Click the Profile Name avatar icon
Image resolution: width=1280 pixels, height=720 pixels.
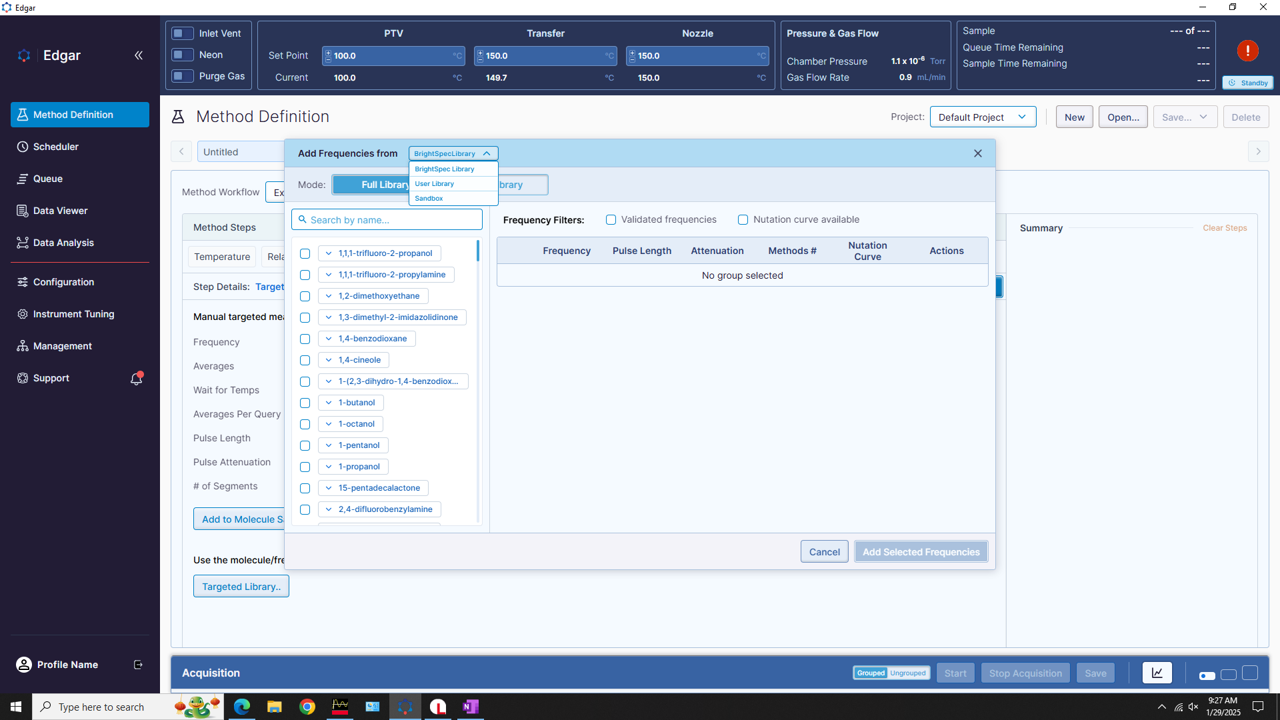point(24,665)
